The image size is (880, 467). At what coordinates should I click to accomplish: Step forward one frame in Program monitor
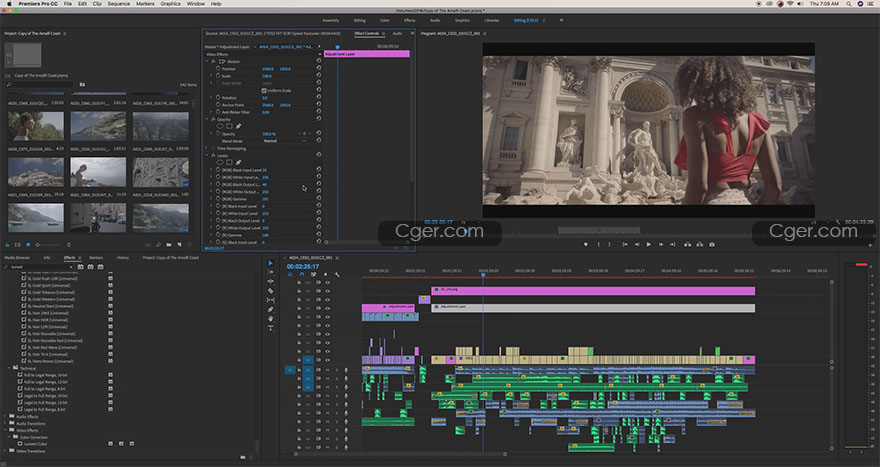click(x=661, y=245)
